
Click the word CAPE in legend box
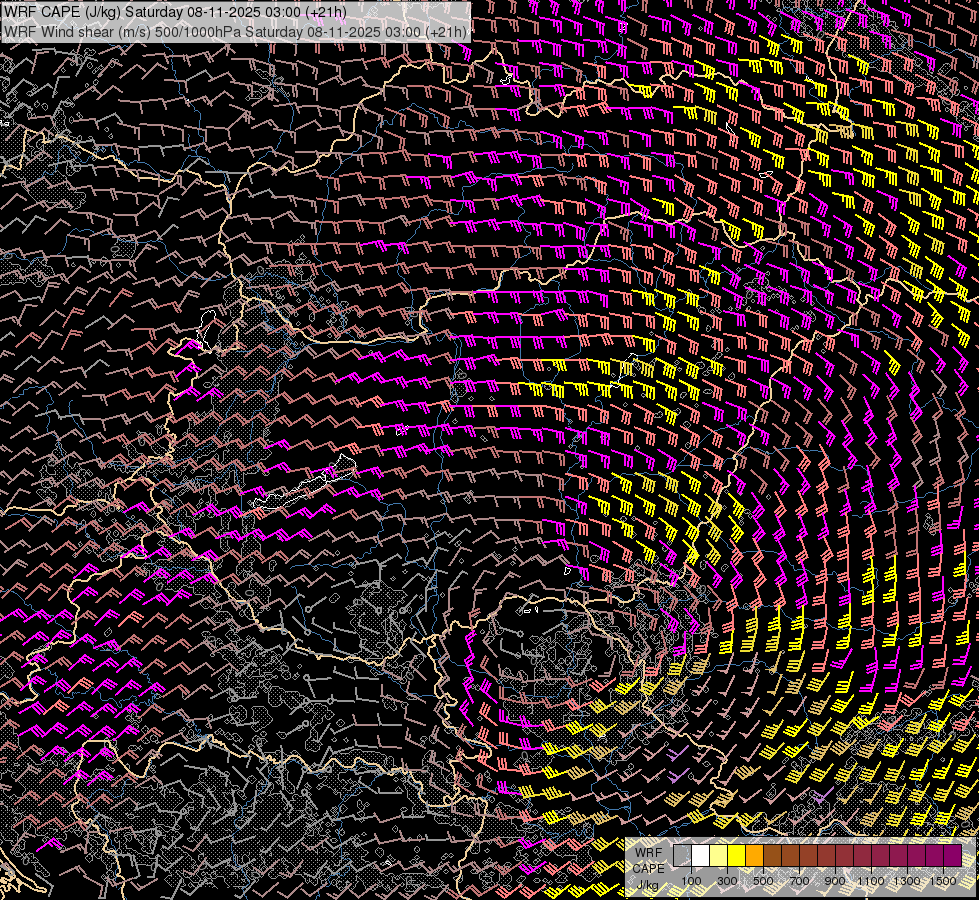pos(648,868)
